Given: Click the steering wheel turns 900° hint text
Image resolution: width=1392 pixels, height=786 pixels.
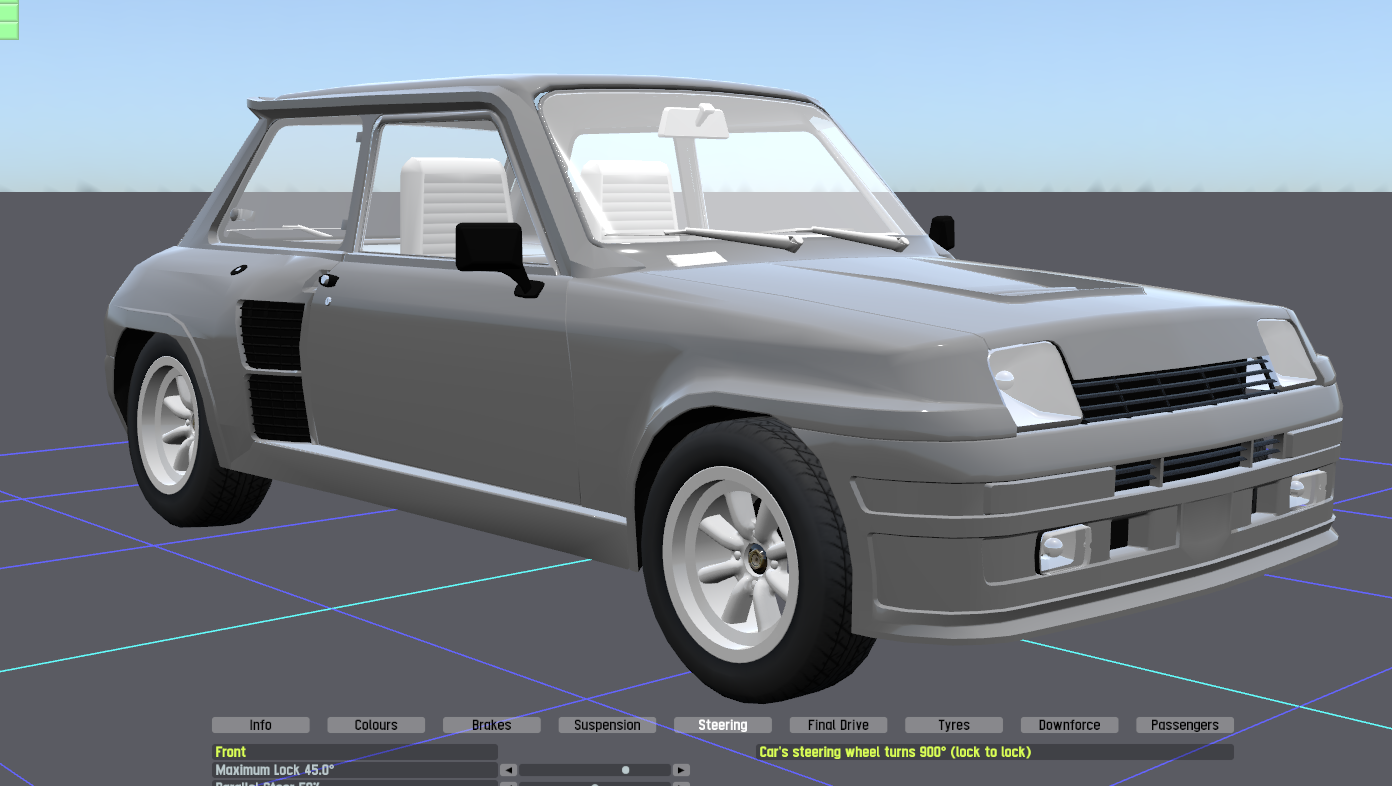Looking at the screenshot, I should tap(895, 752).
